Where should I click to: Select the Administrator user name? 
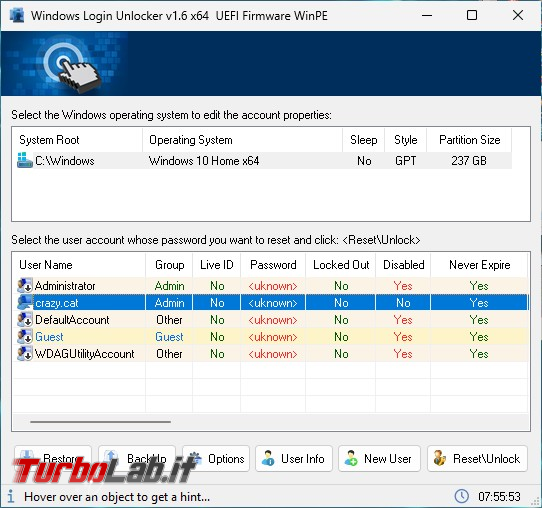point(65,286)
